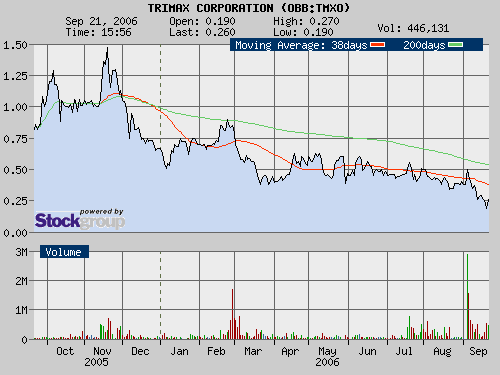The width and height of the screenshot is (500, 375).
Task: Click the Jan month label
Action: tap(179, 351)
